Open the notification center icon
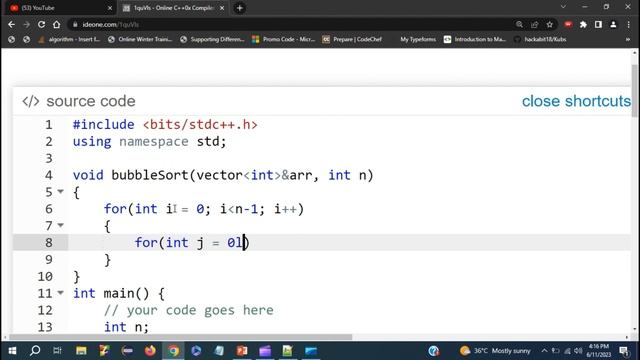 624,351
